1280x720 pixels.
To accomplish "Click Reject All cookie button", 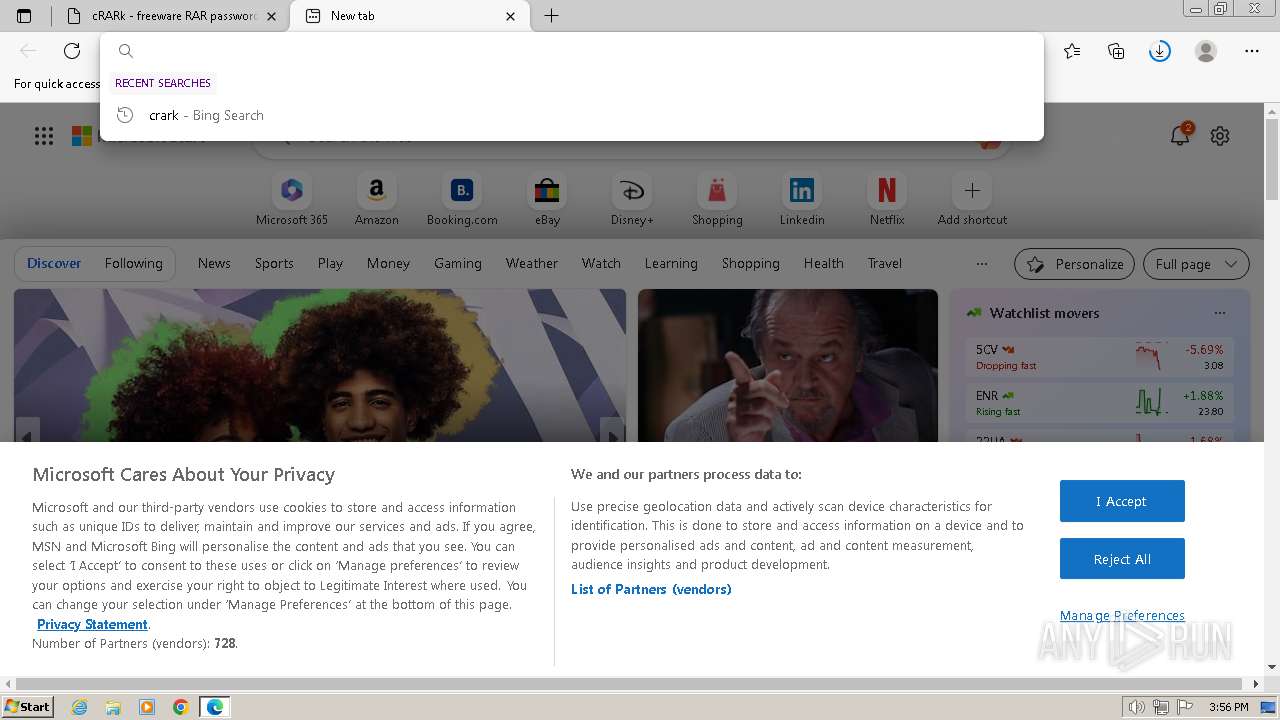I will (1122, 559).
